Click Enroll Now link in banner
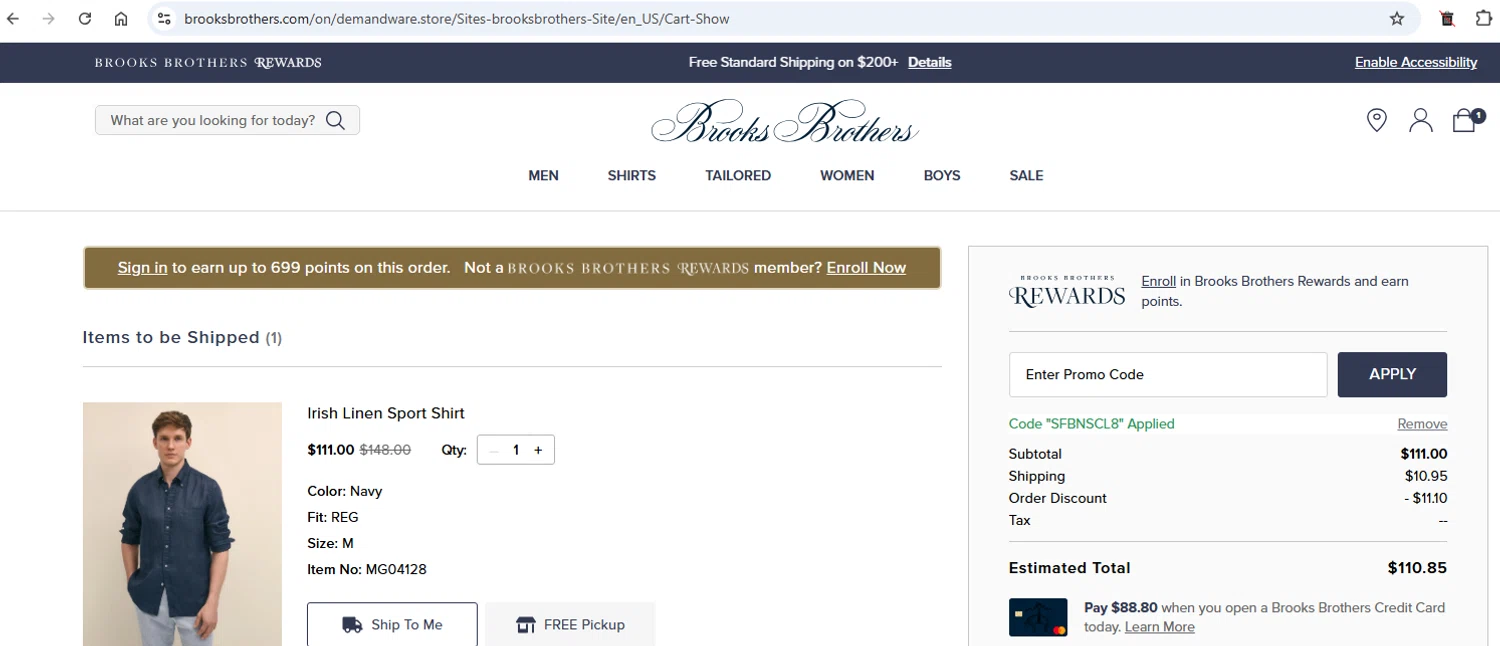 [866, 268]
